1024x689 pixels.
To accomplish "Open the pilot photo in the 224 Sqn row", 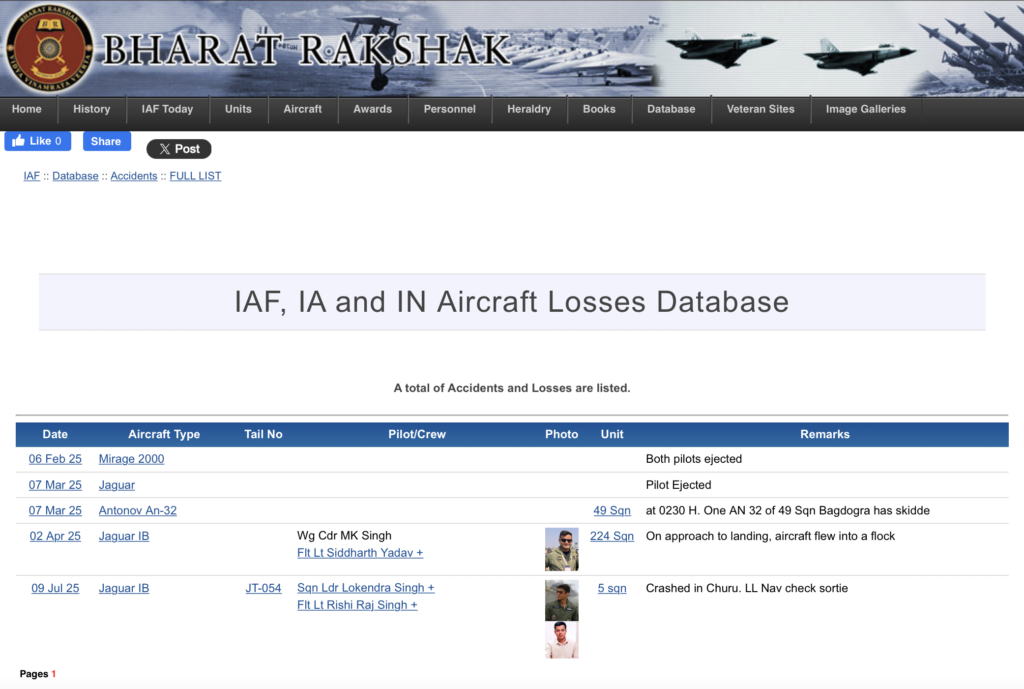I will [562, 549].
